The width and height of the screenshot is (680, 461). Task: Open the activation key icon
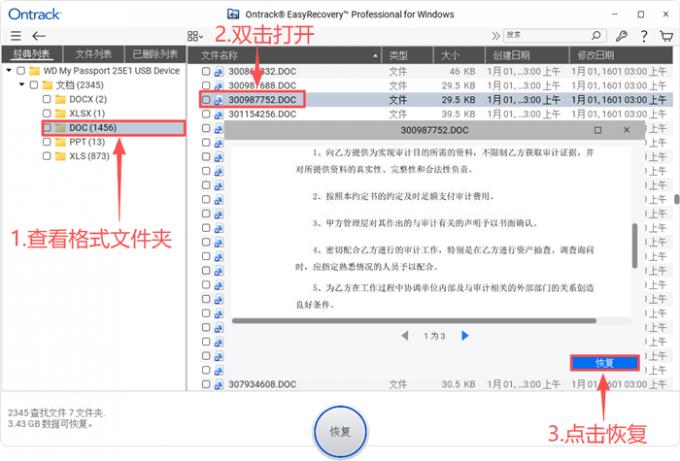click(x=621, y=36)
